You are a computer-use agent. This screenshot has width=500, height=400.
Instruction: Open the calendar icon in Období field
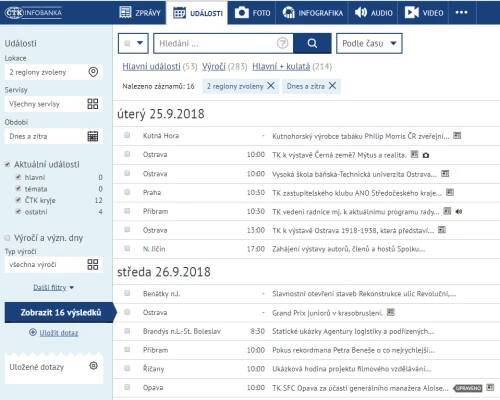(x=93, y=136)
